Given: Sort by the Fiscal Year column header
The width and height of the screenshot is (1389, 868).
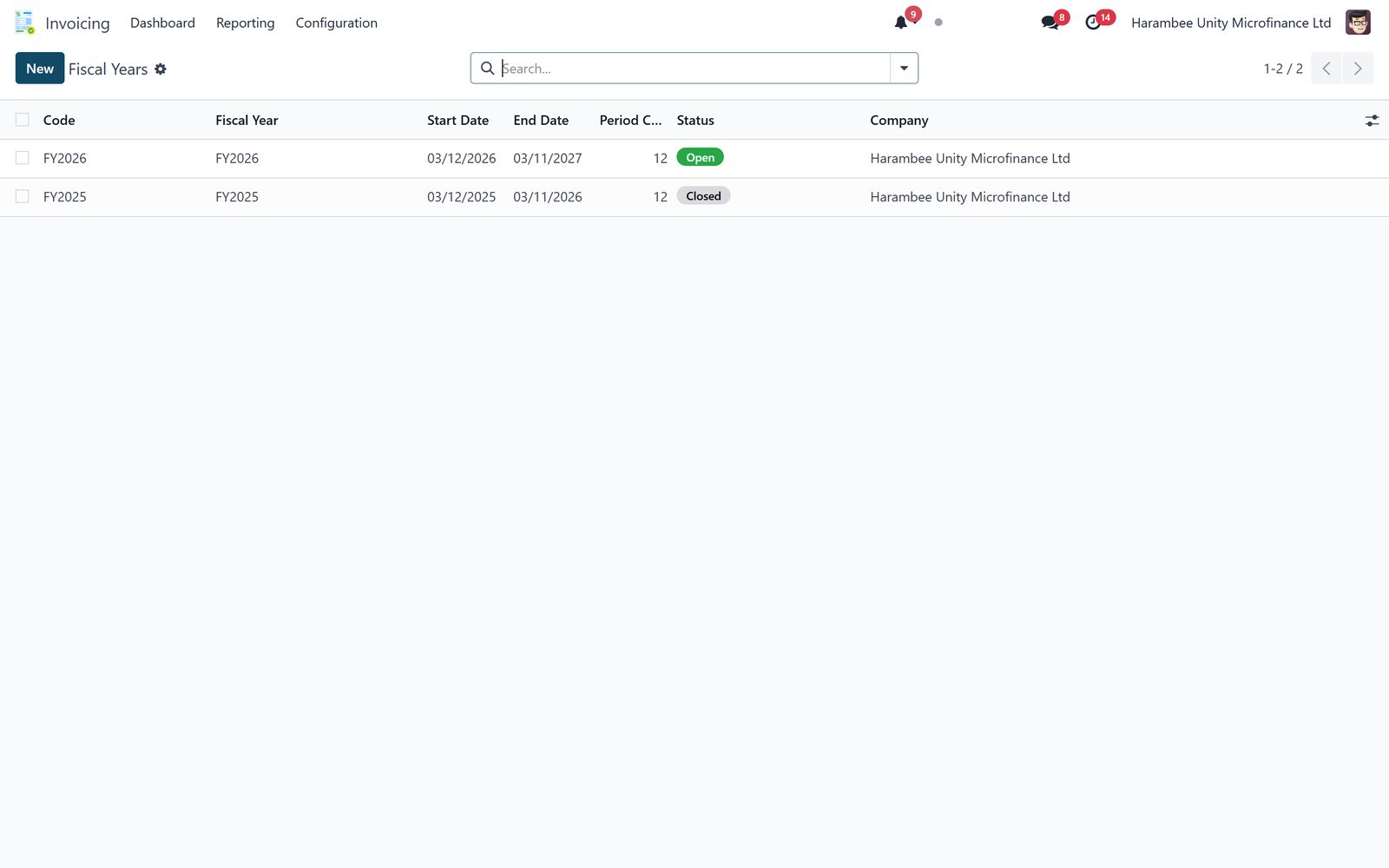Looking at the screenshot, I should coord(247,120).
